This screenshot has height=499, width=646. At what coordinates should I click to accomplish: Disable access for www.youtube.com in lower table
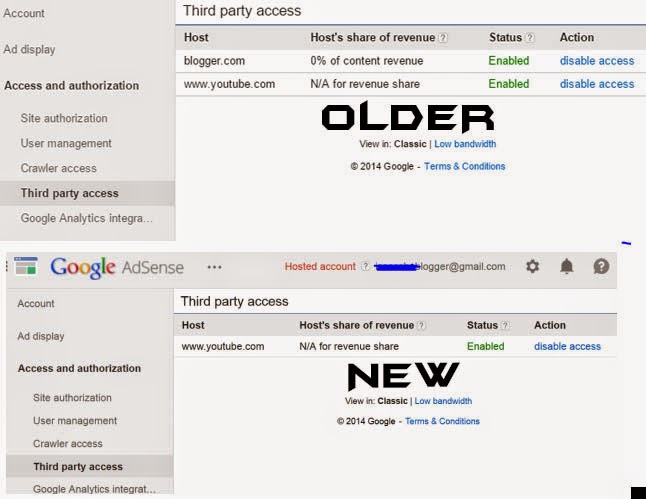[x=567, y=347]
